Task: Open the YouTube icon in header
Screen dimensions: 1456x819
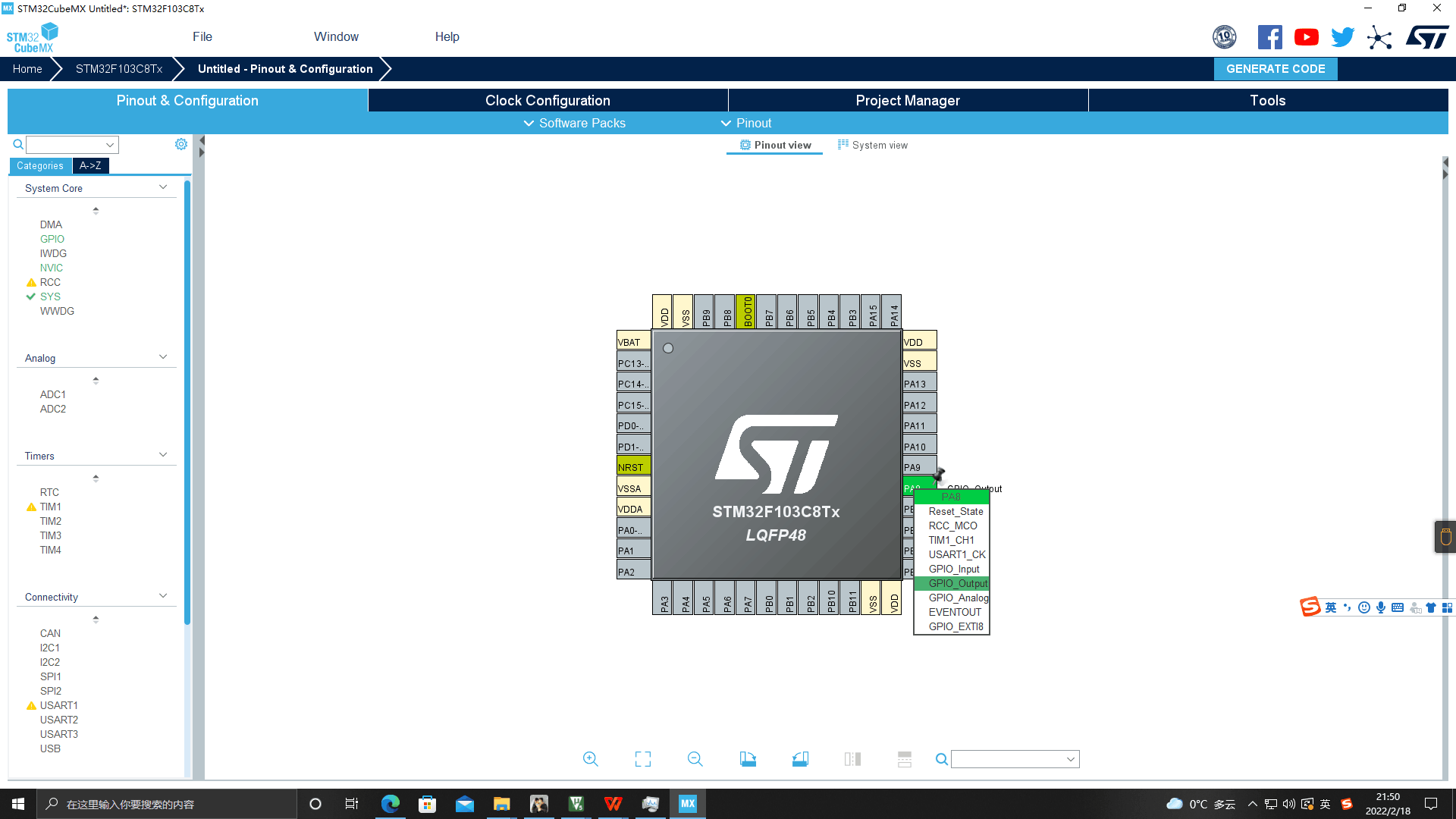Action: (1306, 37)
